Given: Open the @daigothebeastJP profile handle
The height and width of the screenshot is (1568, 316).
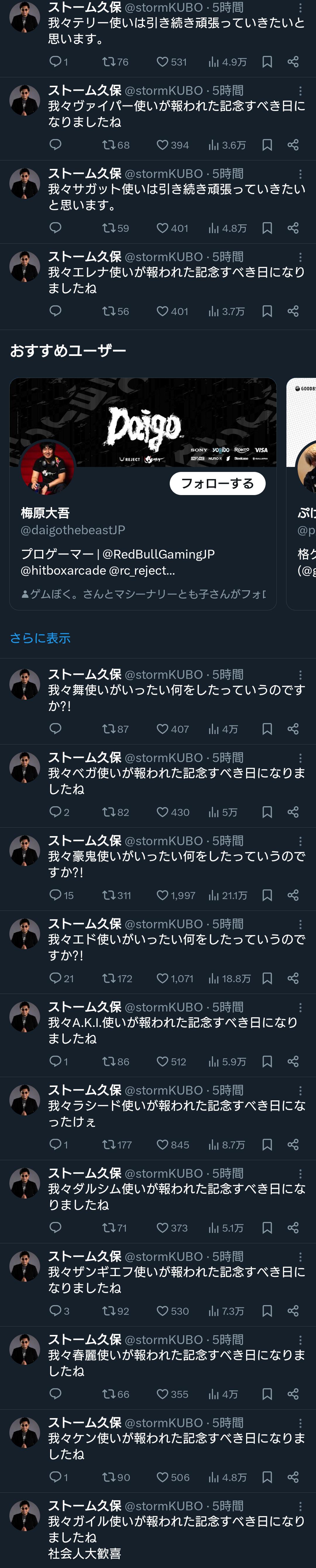Looking at the screenshot, I should click(73, 530).
